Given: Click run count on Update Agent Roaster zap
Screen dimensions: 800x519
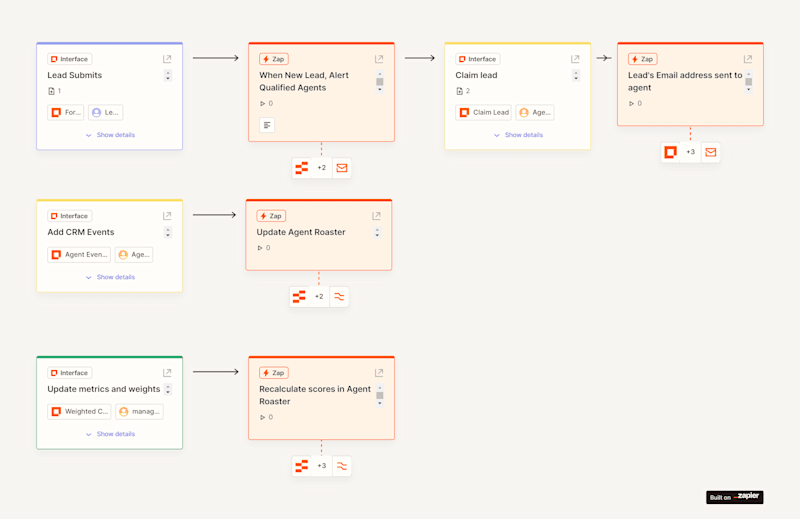Looking at the screenshot, I should [x=264, y=248].
